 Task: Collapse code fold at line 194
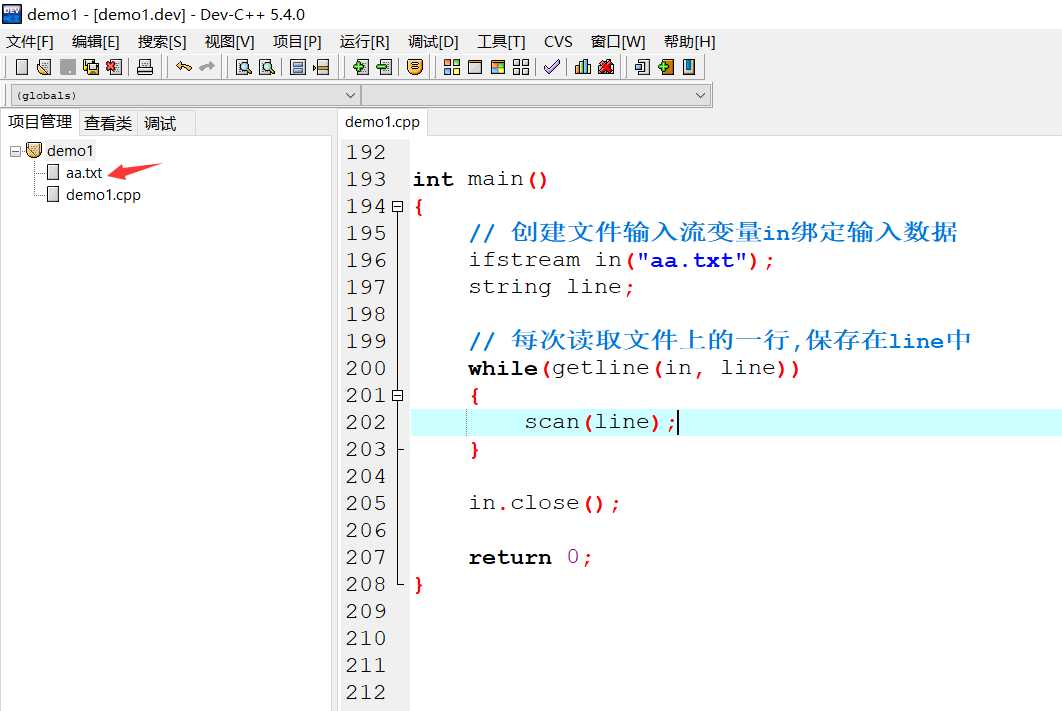[x=398, y=207]
